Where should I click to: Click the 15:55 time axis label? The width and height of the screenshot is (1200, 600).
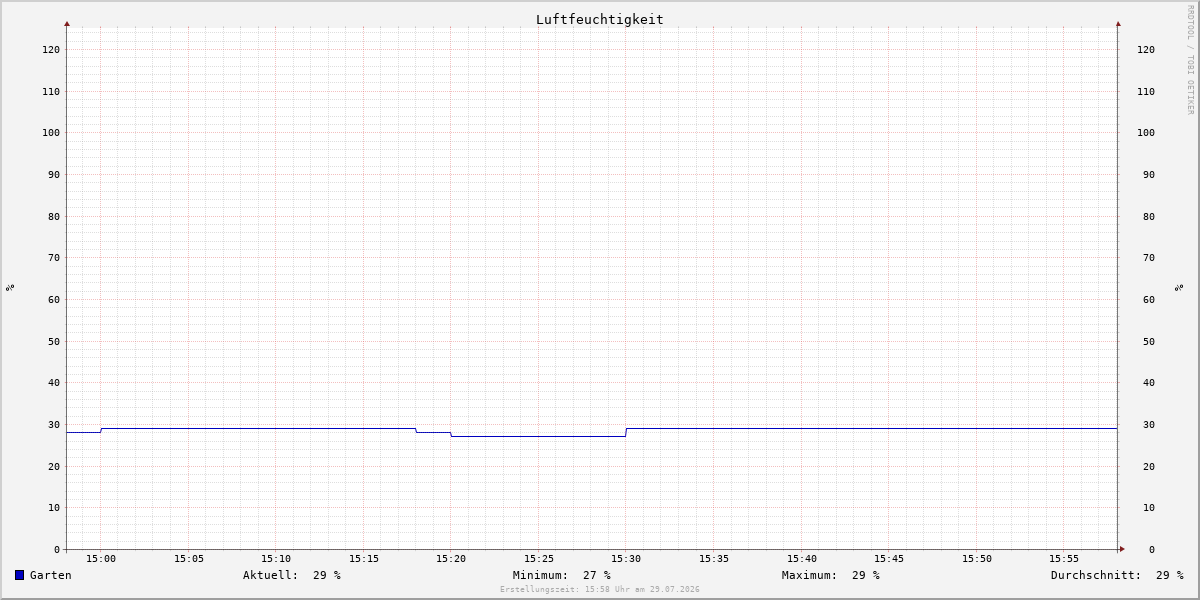[1064, 559]
